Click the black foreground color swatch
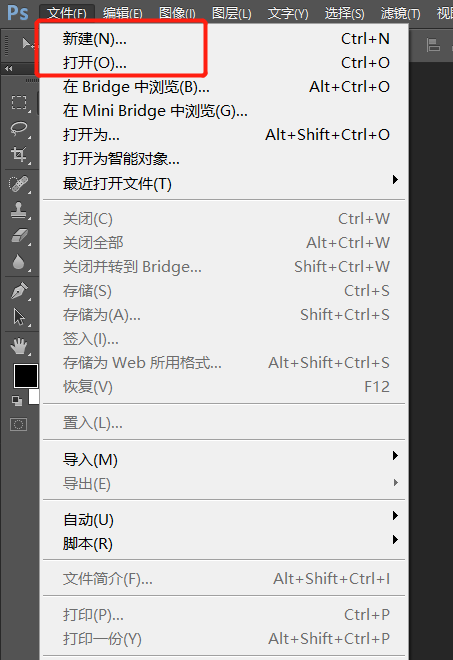The width and height of the screenshot is (453, 660). tap(26, 376)
